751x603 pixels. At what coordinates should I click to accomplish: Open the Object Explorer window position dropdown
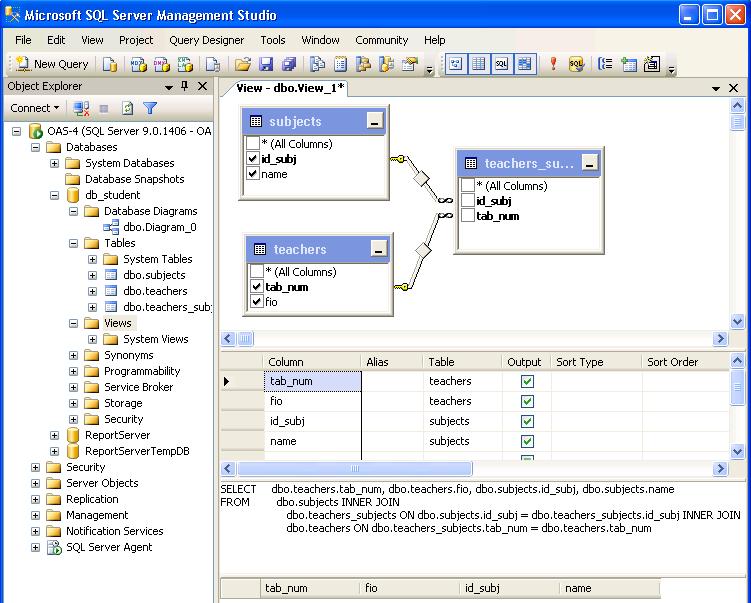(169, 87)
